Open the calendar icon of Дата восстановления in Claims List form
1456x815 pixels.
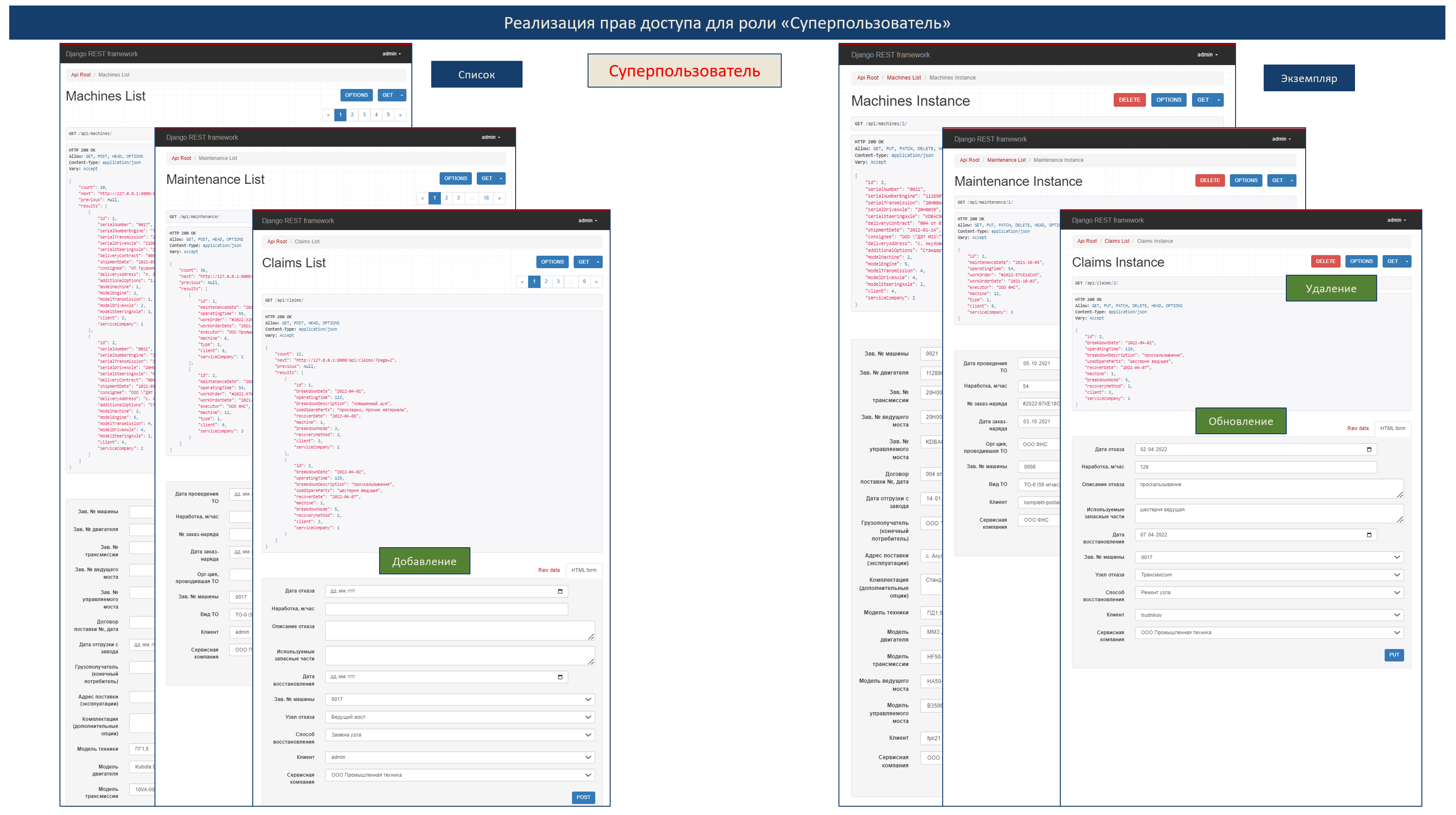coord(560,677)
